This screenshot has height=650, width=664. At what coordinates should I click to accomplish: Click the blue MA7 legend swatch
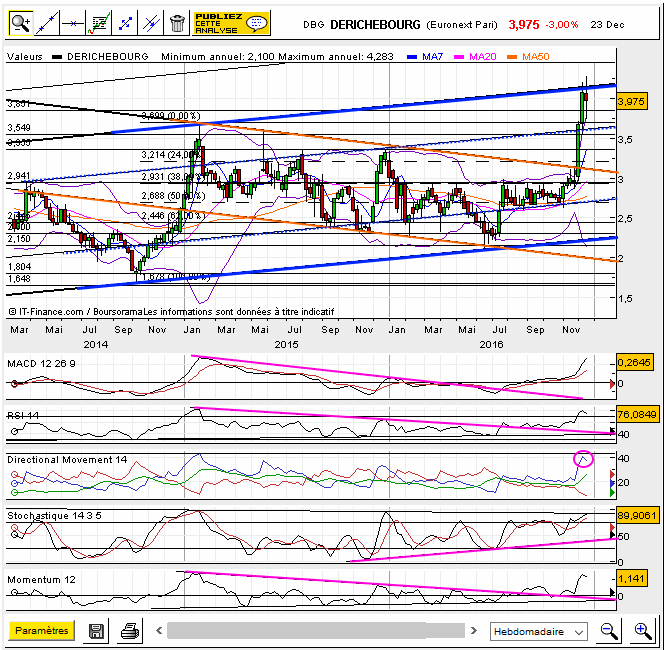412,57
